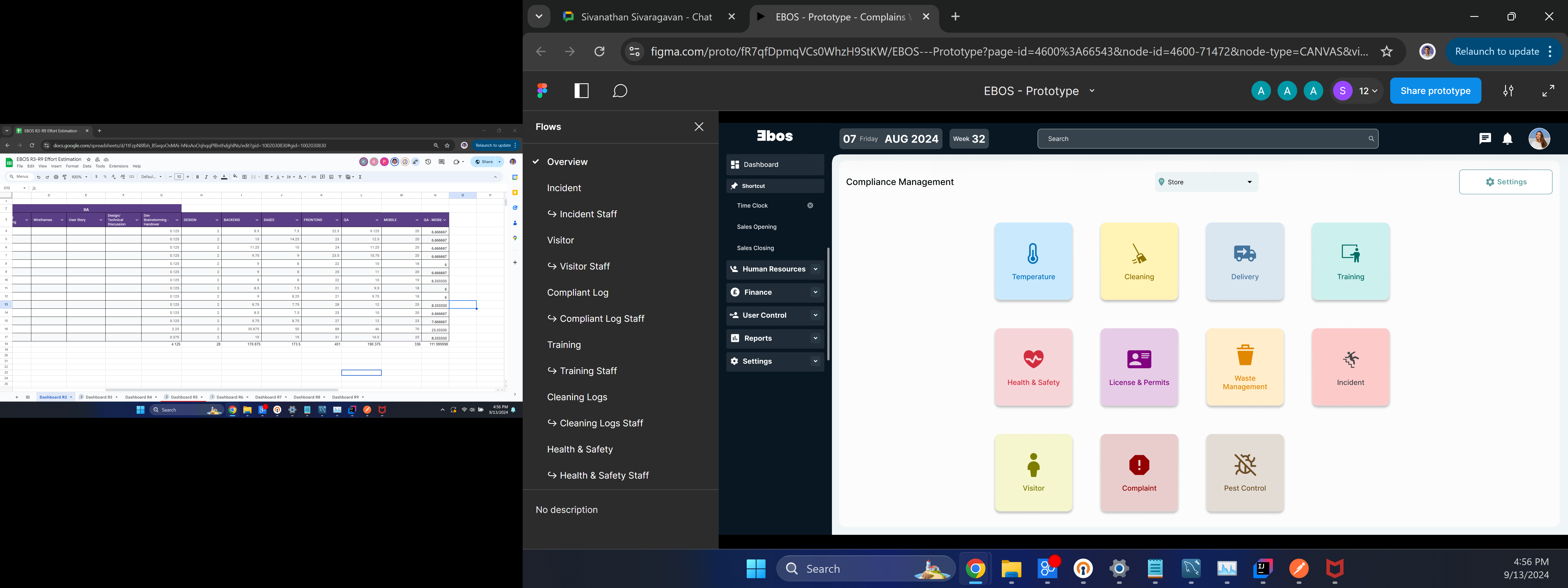1568x588 pixels.
Task: Select the Incident Staff flow
Action: click(x=588, y=214)
